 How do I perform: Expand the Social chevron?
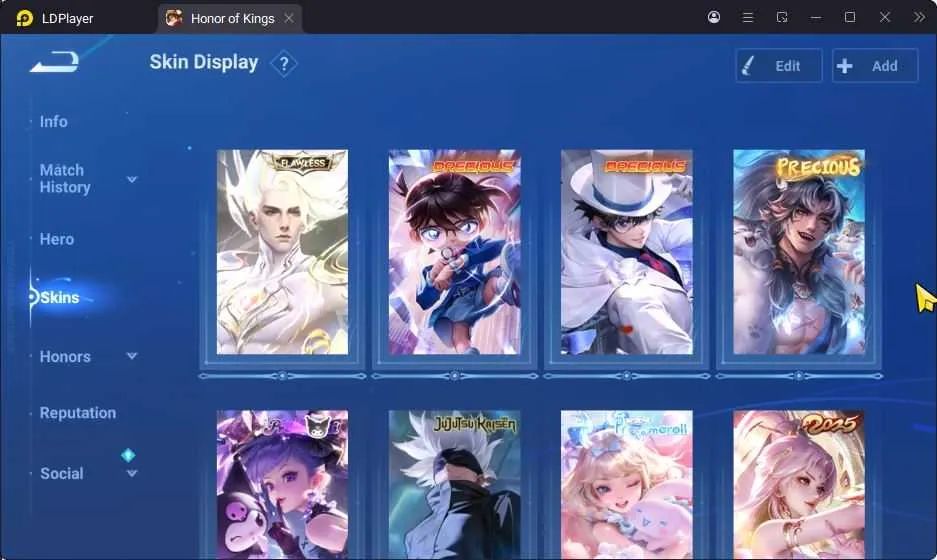pyautogui.click(x=132, y=473)
